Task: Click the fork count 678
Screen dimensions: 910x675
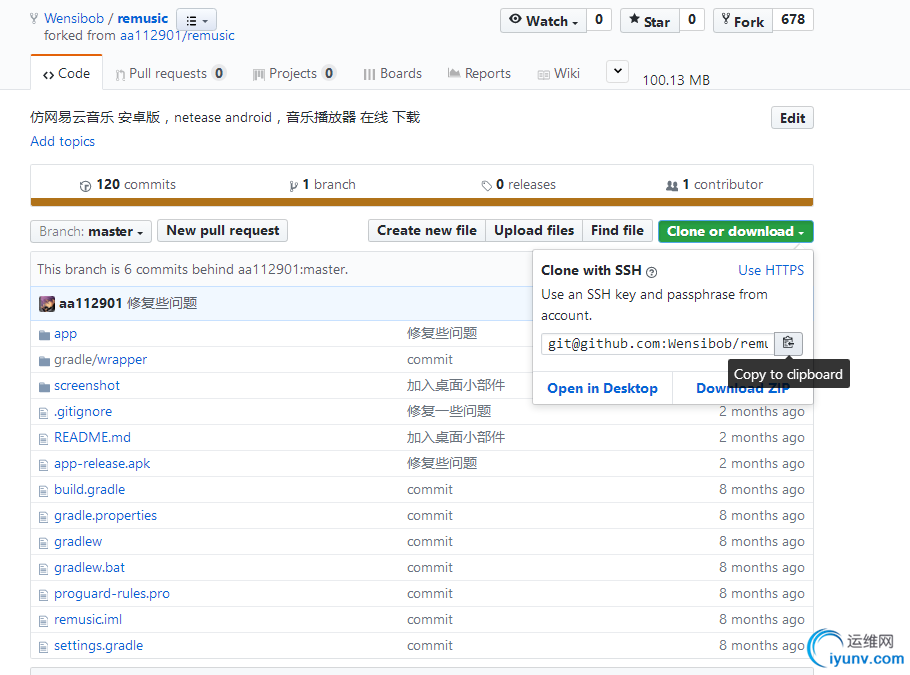Action: [x=793, y=20]
